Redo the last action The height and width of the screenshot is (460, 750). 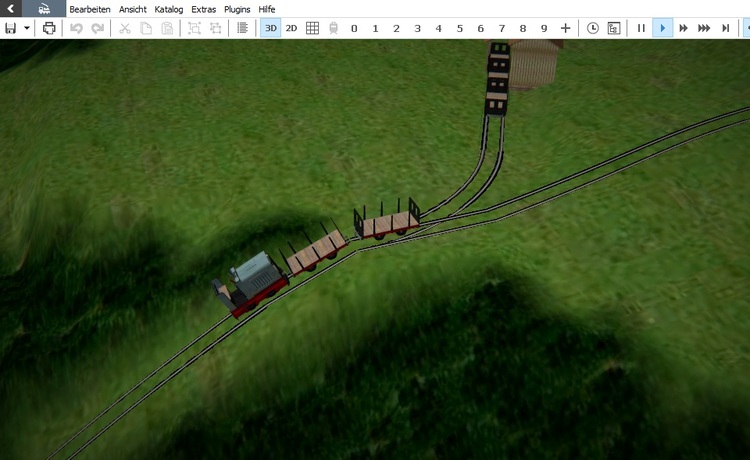(x=98, y=28)
